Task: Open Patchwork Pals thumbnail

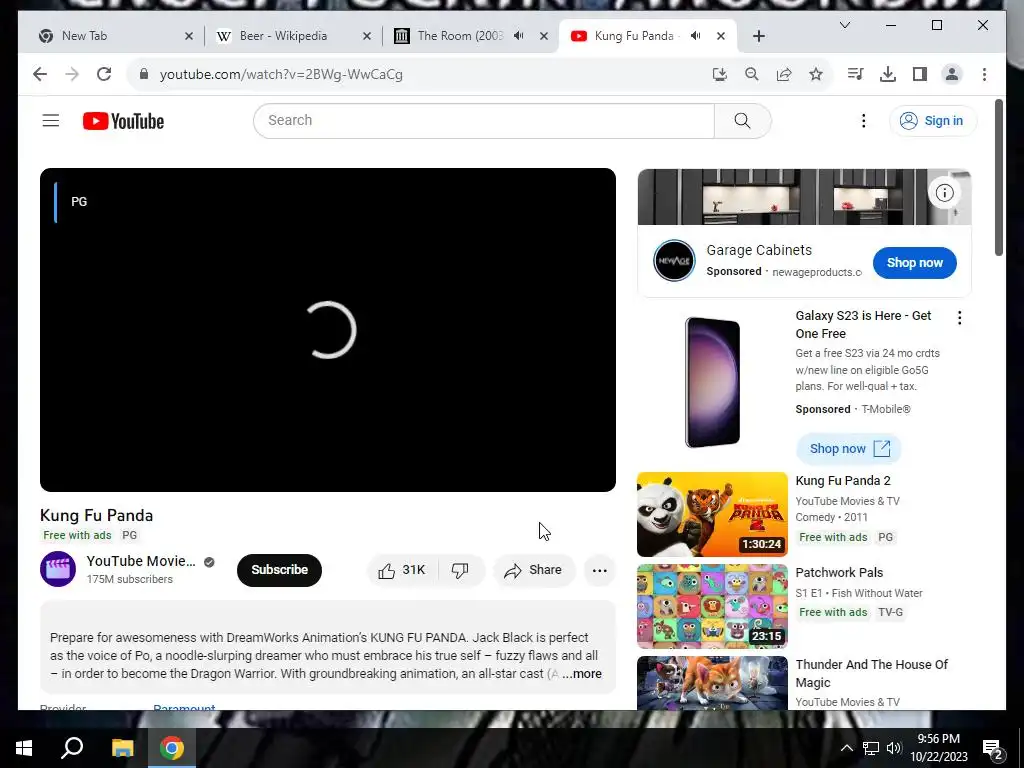Action: pos(712,607)
